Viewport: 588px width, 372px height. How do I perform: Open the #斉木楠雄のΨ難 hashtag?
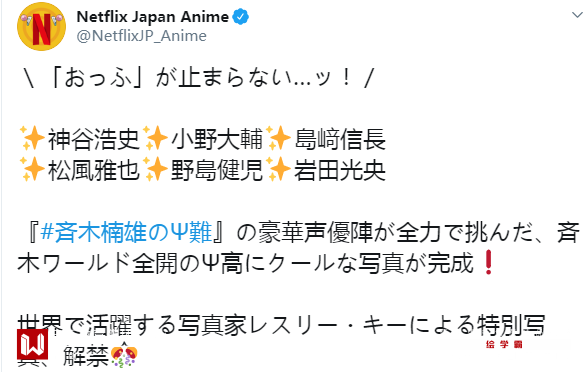click(126, 232)
